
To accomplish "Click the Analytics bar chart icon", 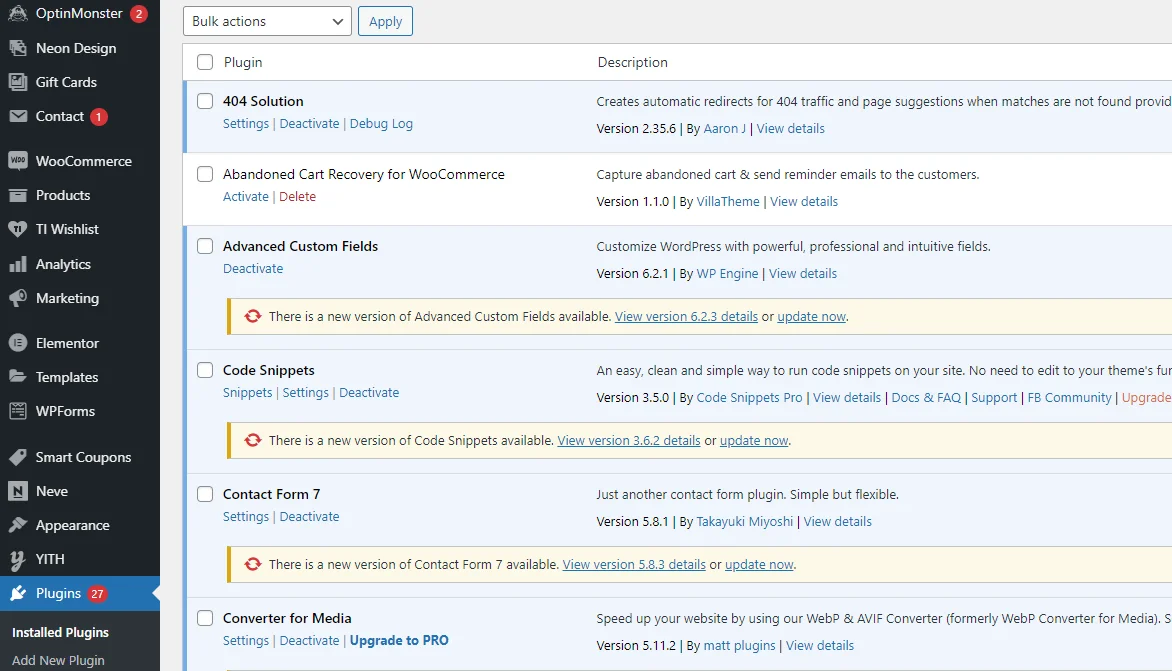I will pyautogui.click(x=17, y=264).
